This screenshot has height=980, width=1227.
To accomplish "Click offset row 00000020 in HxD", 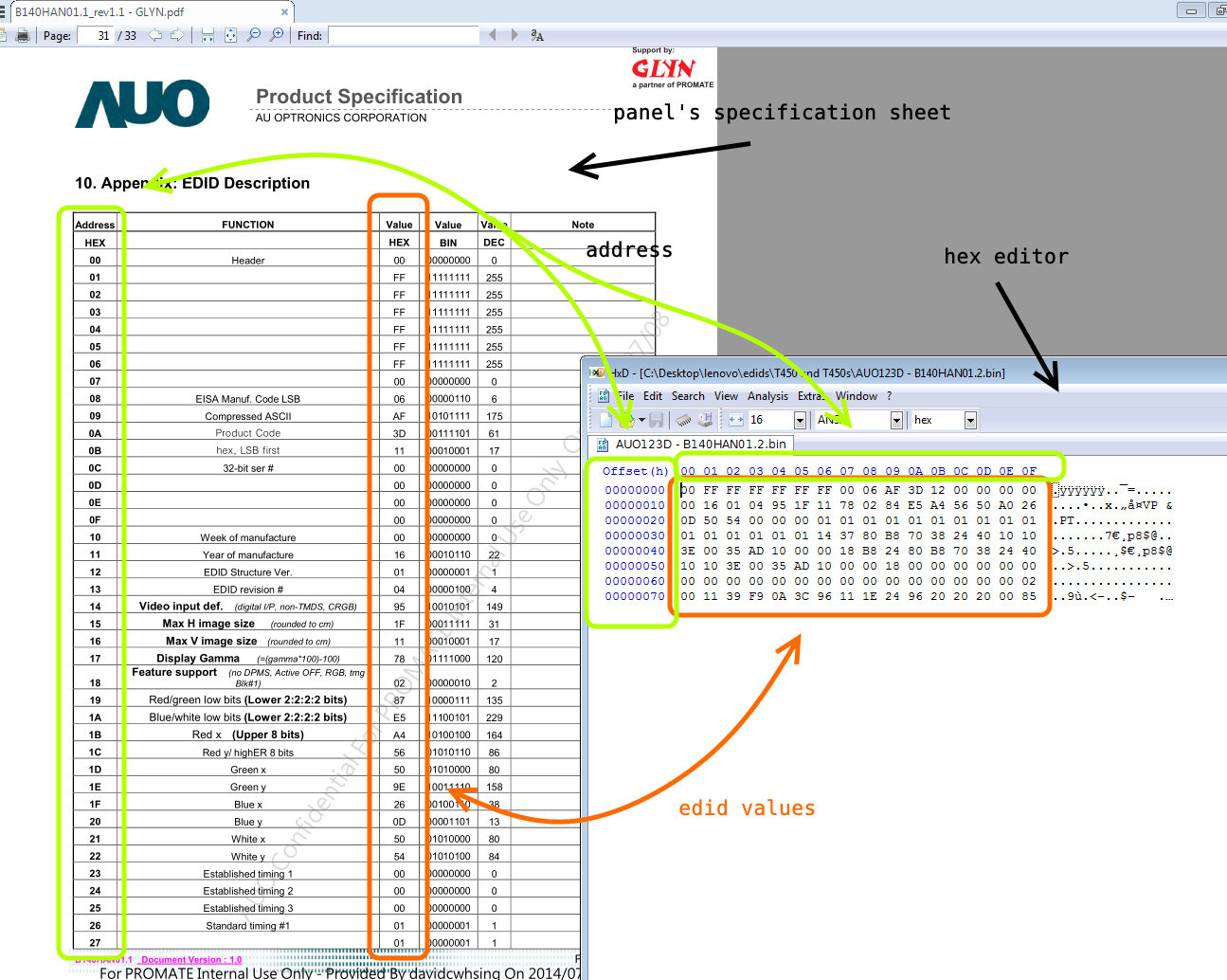I will tap(635, 520).
